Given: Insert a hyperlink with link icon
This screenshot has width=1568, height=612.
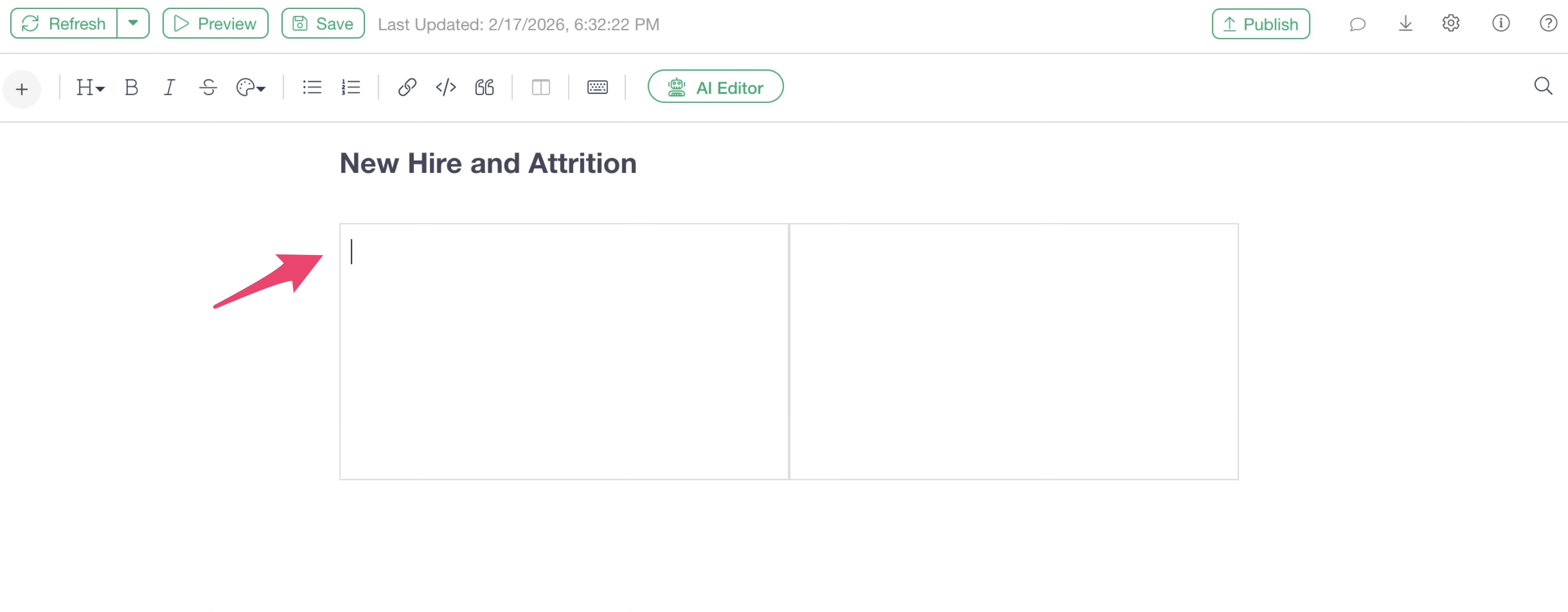Looking at the screenshot, I should click(x=407, y=88).
